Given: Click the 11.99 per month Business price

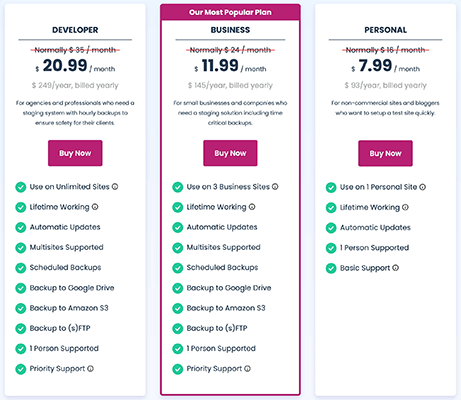Looking at the screenshot, I should [x=230, y=66].
